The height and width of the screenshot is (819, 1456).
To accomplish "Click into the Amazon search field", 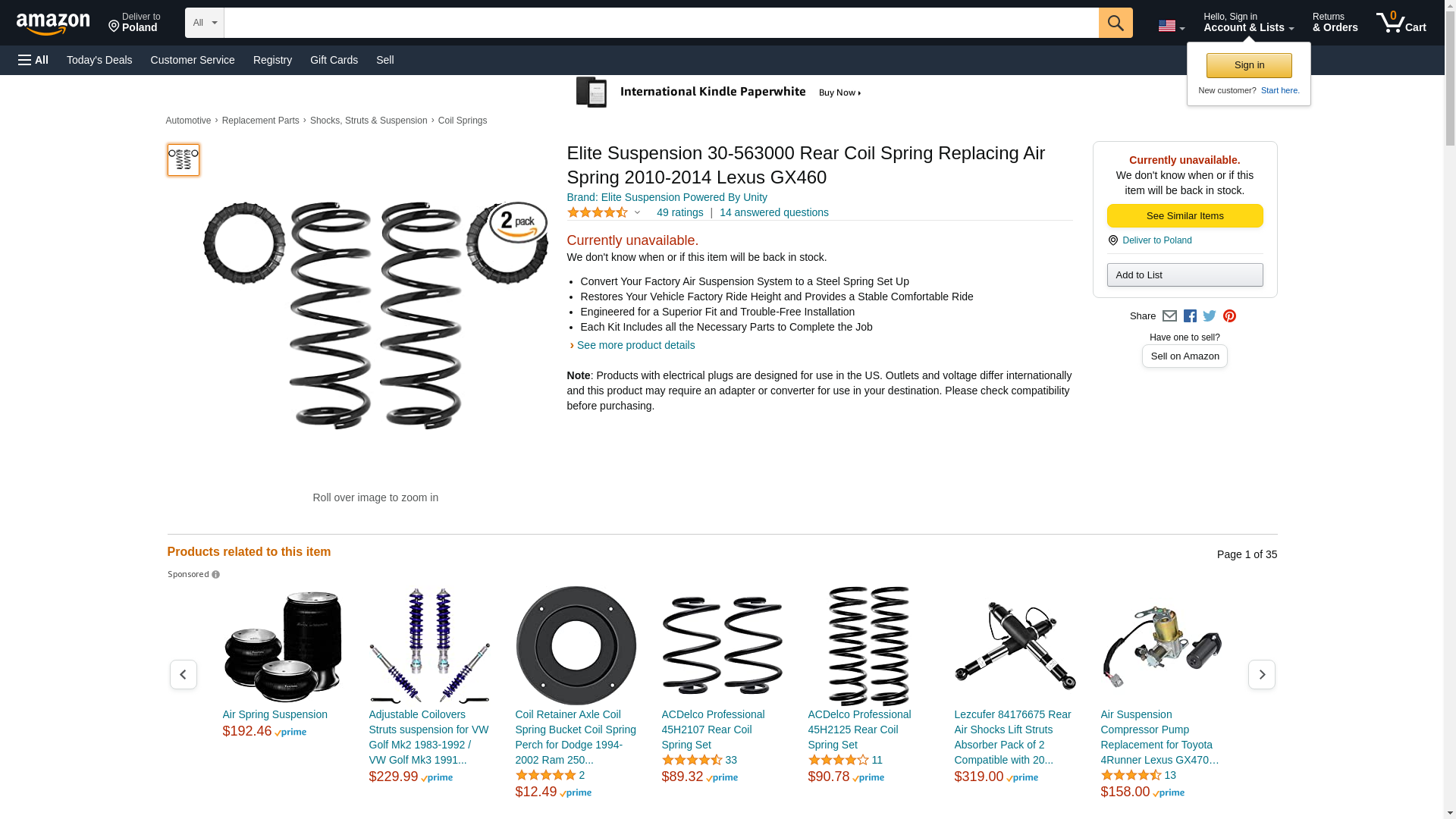I will (x=661, y=23).
